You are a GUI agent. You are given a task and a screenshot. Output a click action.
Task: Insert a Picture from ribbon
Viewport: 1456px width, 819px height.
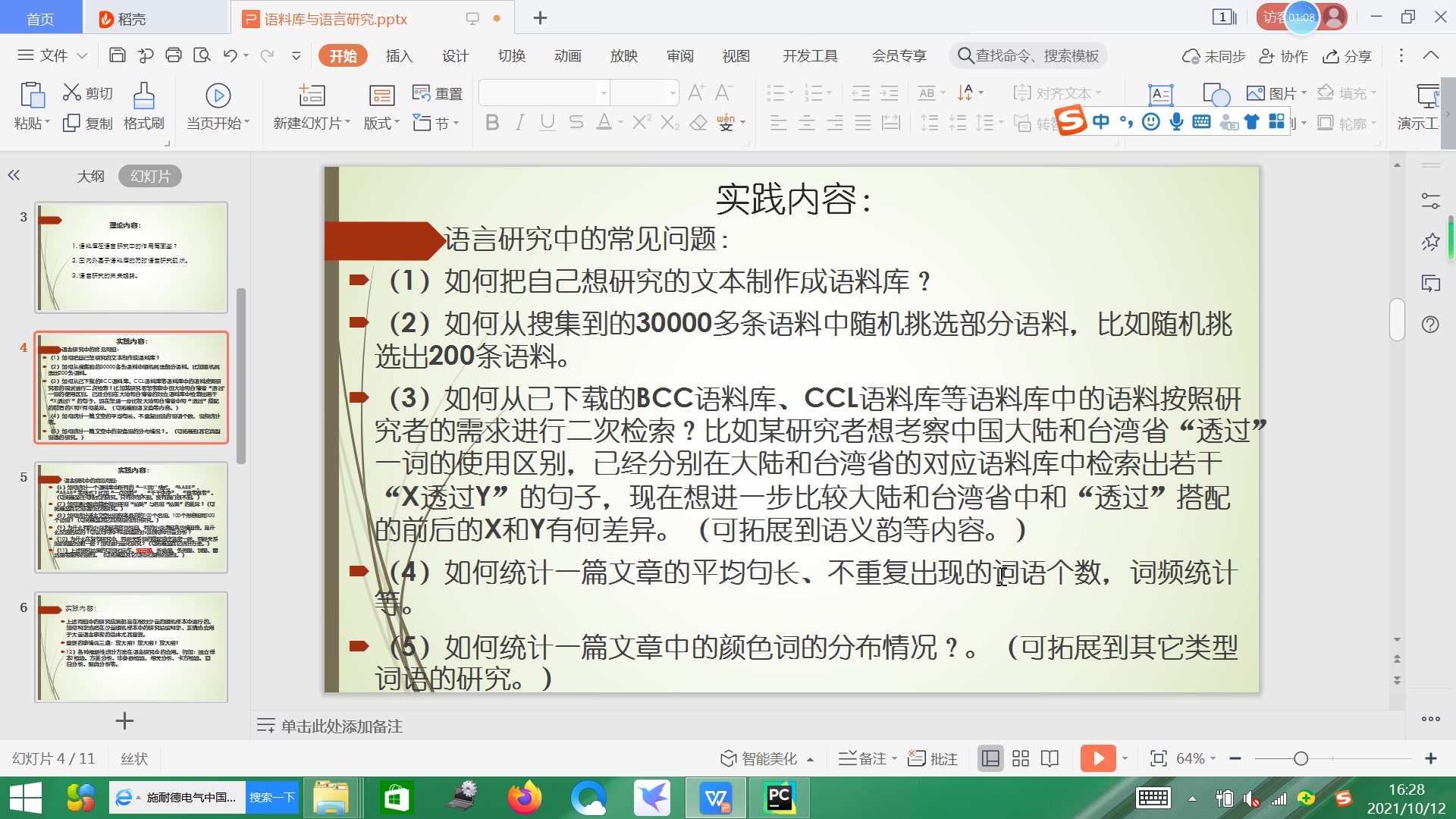(1276, 93)
